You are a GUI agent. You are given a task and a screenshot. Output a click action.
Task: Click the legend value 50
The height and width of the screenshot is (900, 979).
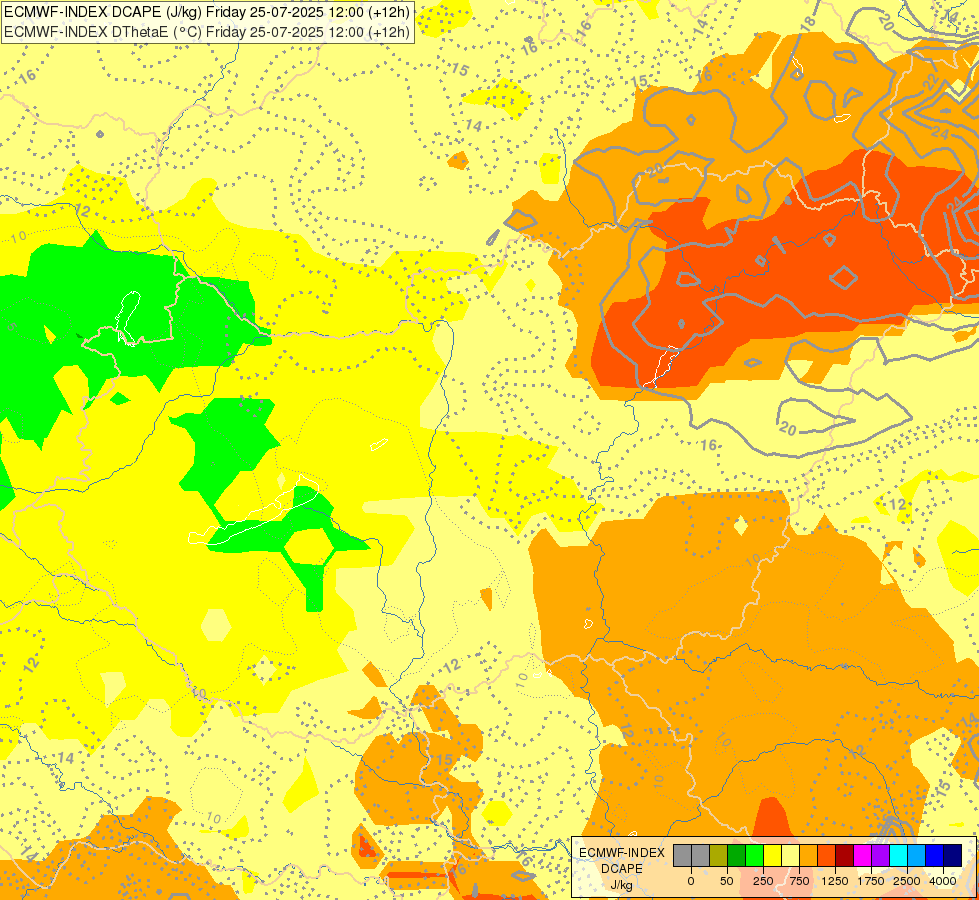[x=727, y=881]
